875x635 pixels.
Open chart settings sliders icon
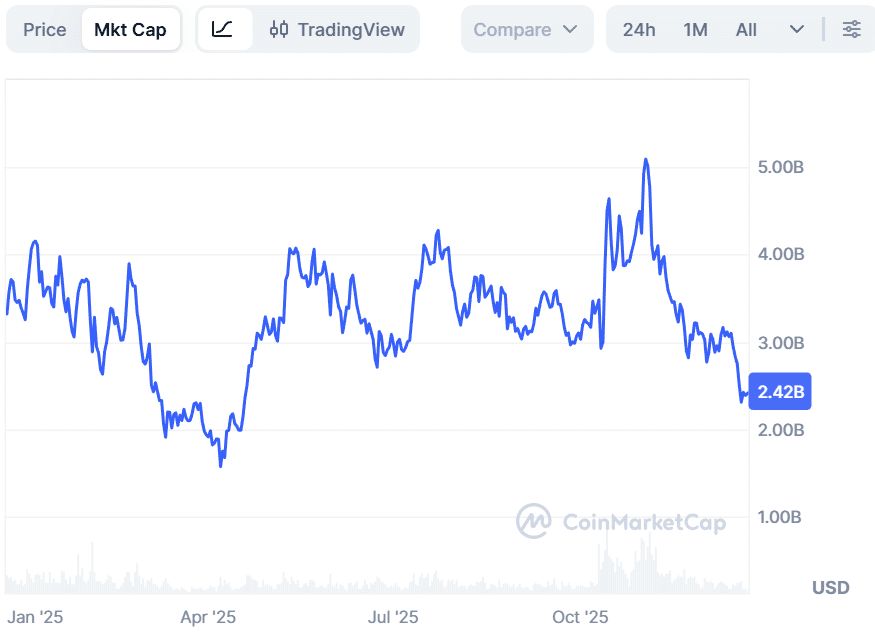[x=851, y=30]
